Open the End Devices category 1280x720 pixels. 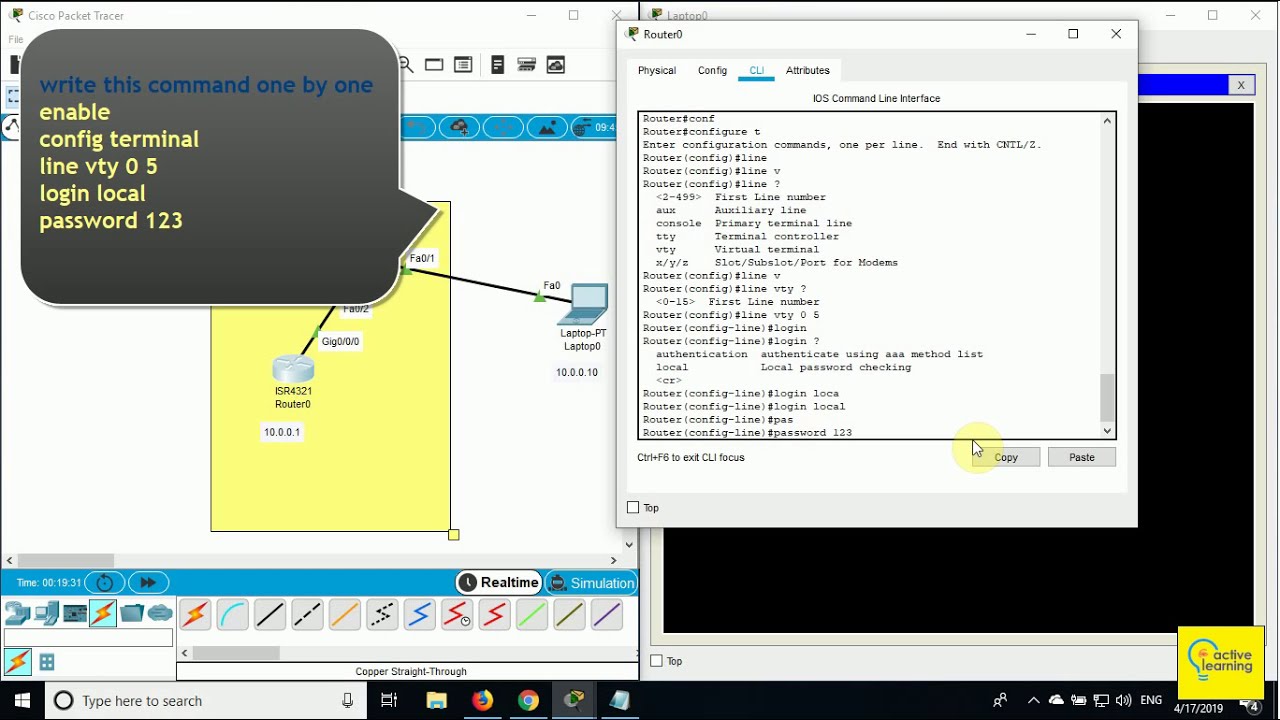click(x=46, y=613)
